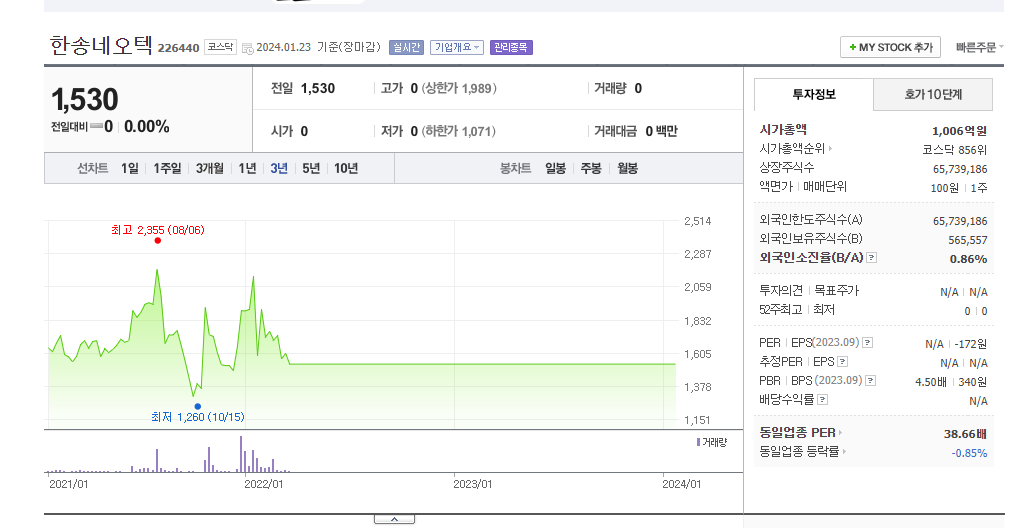Image resolution: width=1029 pixels, height=528 pixels.
Task: Click the blue 최저 1,260 low marker dot
Action: tap(198, 407)
